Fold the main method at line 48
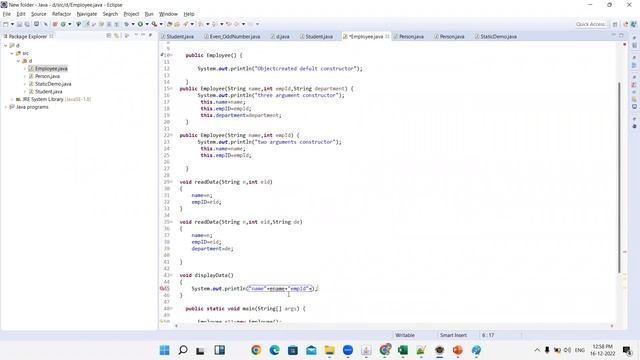 click(171, 309)
